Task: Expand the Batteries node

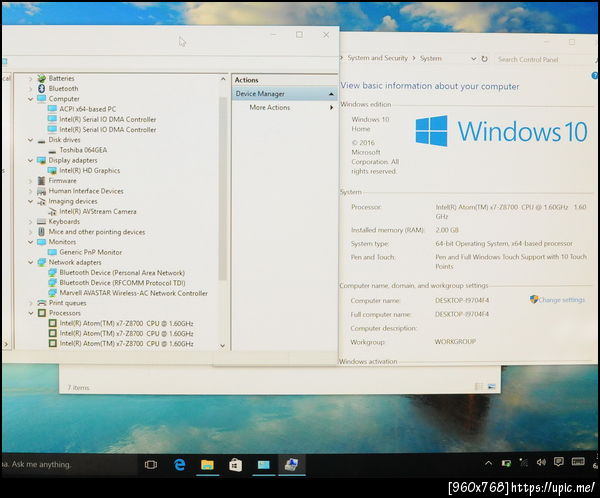Action: (30, 78)
